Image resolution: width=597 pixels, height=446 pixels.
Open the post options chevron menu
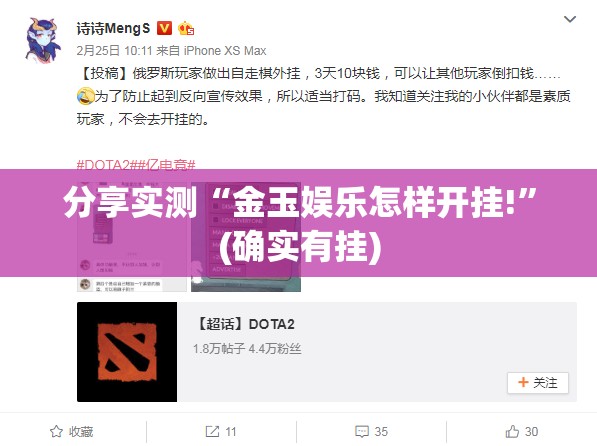(x=570, y=19)
